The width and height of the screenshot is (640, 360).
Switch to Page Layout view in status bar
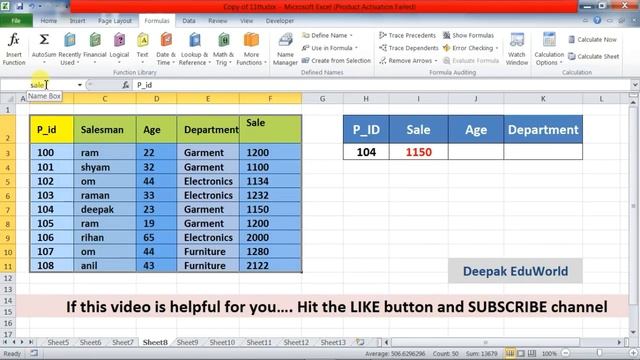tap(521, 353)
